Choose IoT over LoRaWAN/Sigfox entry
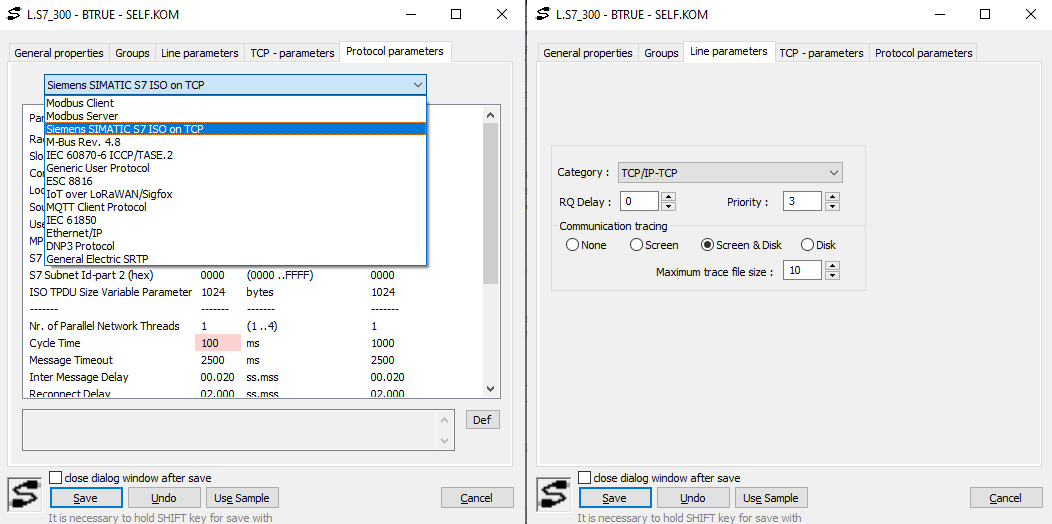The width and height of the screenshot is (1052, 524). (x=235, y=194)
